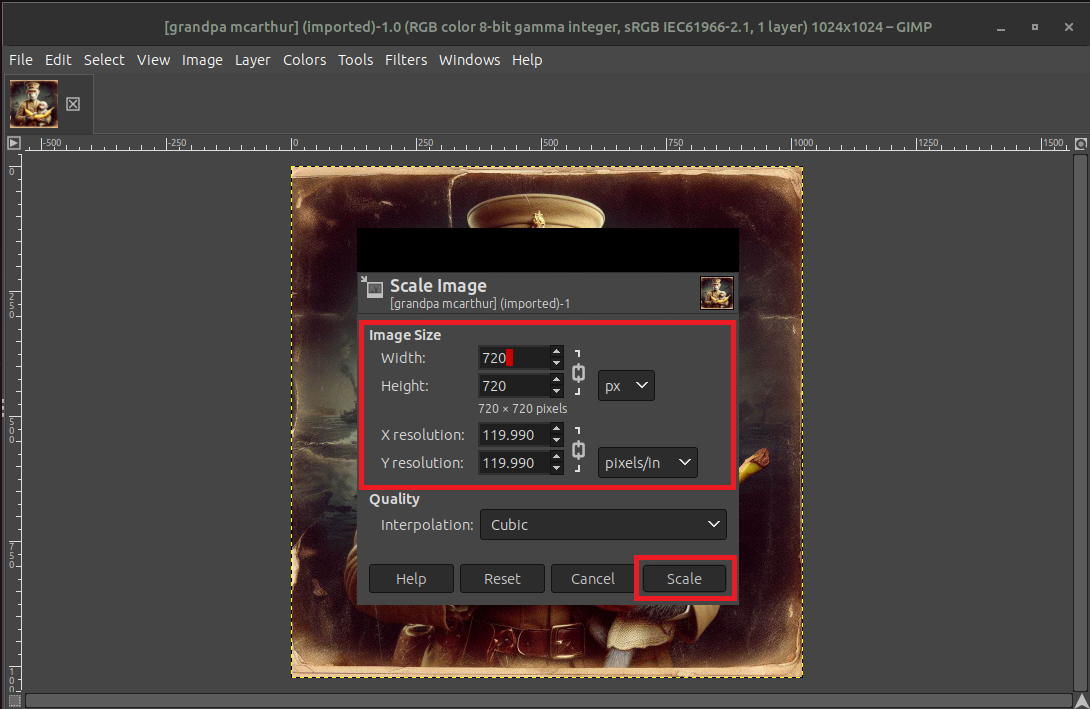Open the pixels/in unit dropdown
The height and width of the screenshot is (709, 1090).
(647, 462)
